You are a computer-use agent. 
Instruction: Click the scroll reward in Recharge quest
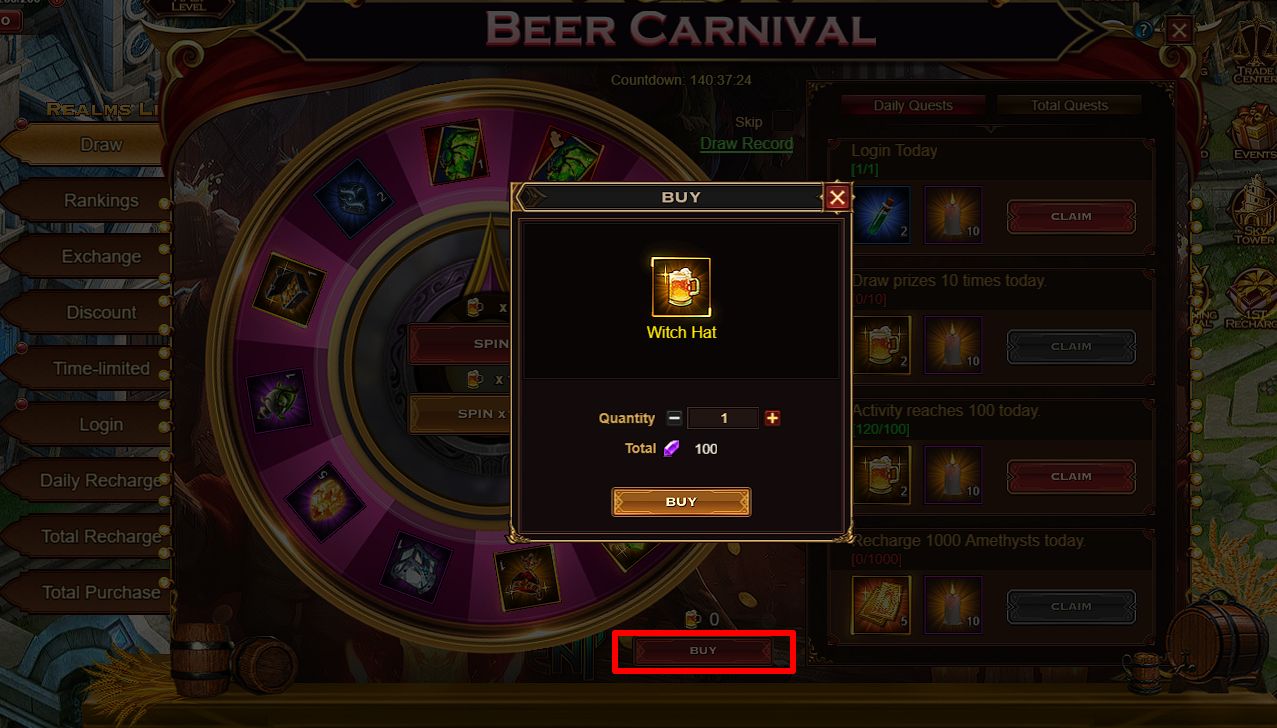(x=881, y=605)
